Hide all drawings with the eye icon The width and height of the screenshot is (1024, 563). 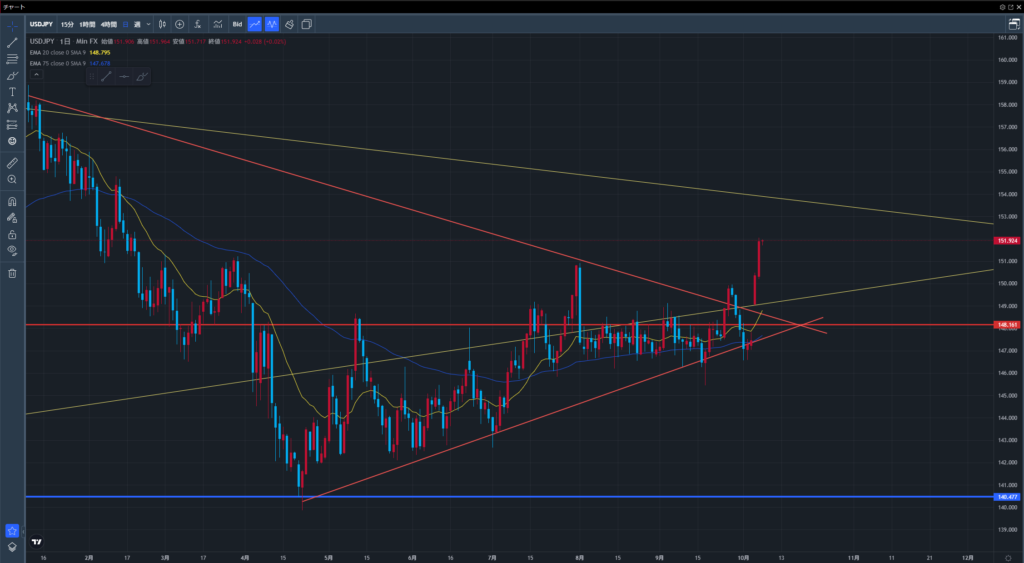12,250
